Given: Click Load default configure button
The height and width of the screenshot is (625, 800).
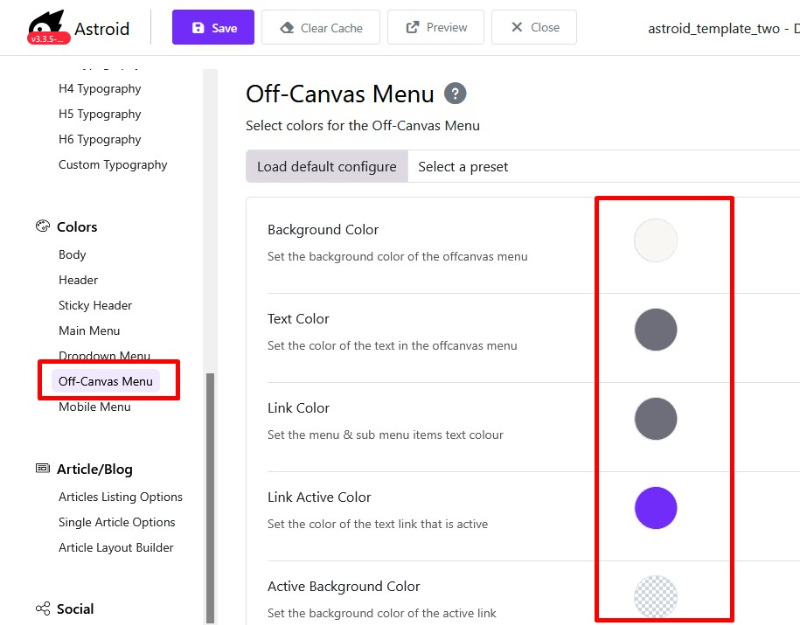Looking at the screenshot, I should (x=326, y=167).
